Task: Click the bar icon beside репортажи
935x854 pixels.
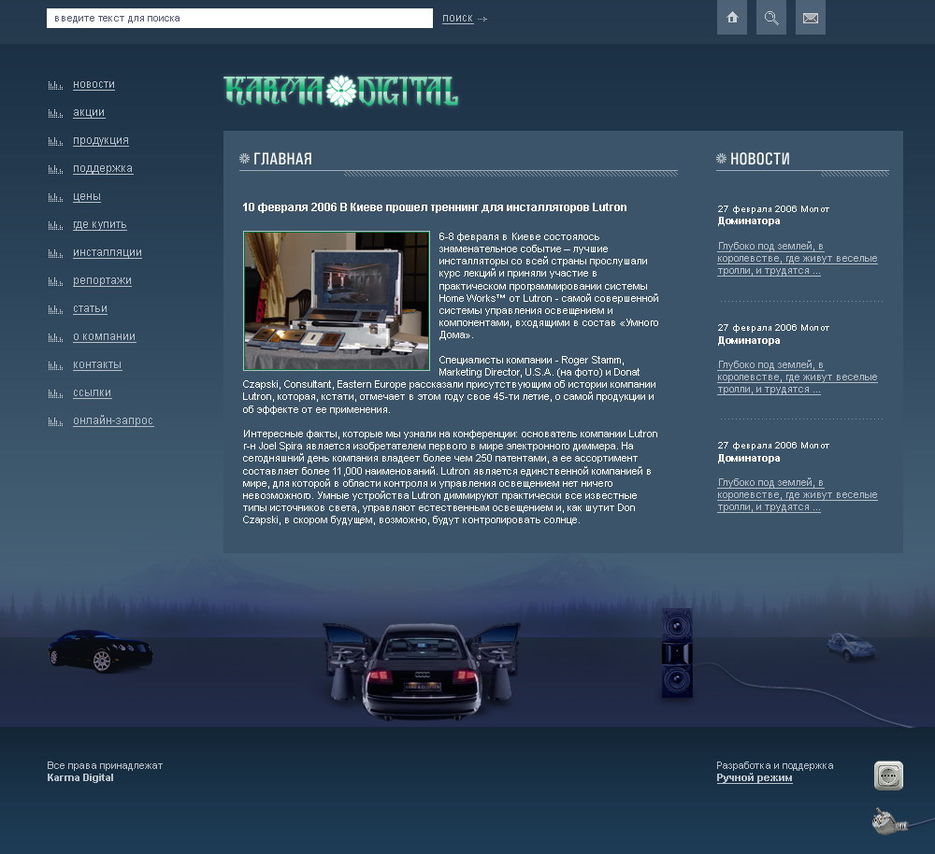Action: pyautogui.click(x=55, y=281)
